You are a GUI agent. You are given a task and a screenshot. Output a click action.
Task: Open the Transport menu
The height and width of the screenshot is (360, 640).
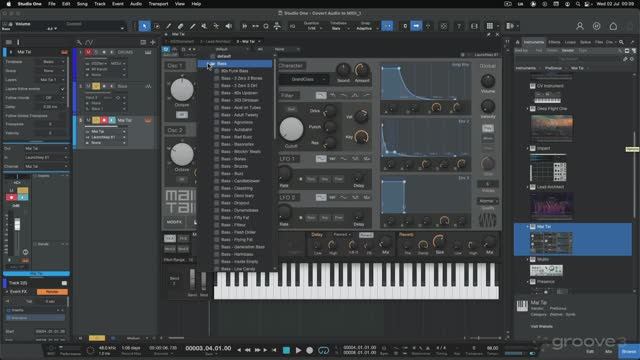(158, 4)
